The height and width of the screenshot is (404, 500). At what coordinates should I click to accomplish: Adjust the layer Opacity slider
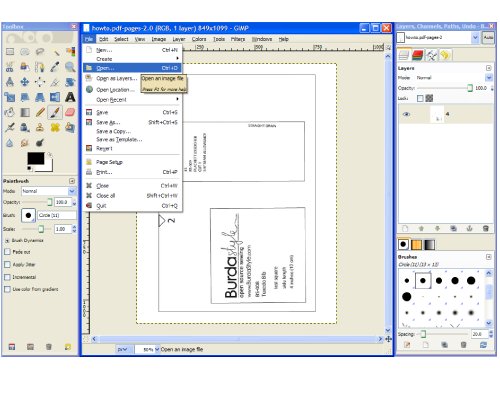445,88
